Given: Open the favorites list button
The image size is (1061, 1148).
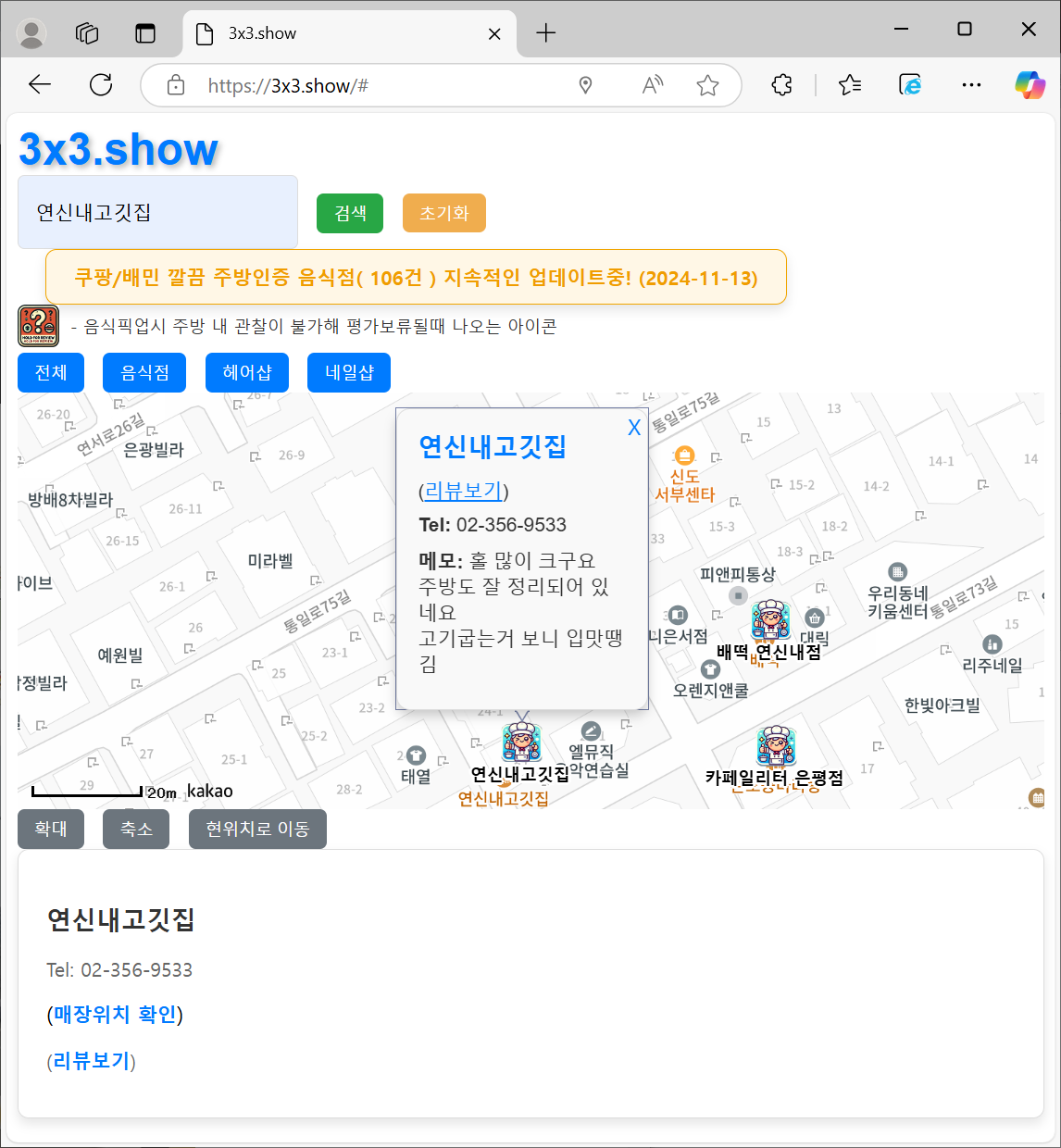Looking at the screenshot, I should 849,85.
